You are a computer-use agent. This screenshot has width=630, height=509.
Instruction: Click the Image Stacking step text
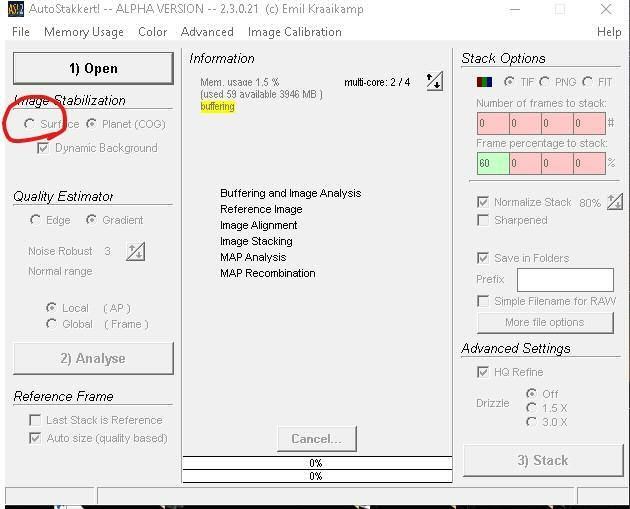click(x=256, y=241)
